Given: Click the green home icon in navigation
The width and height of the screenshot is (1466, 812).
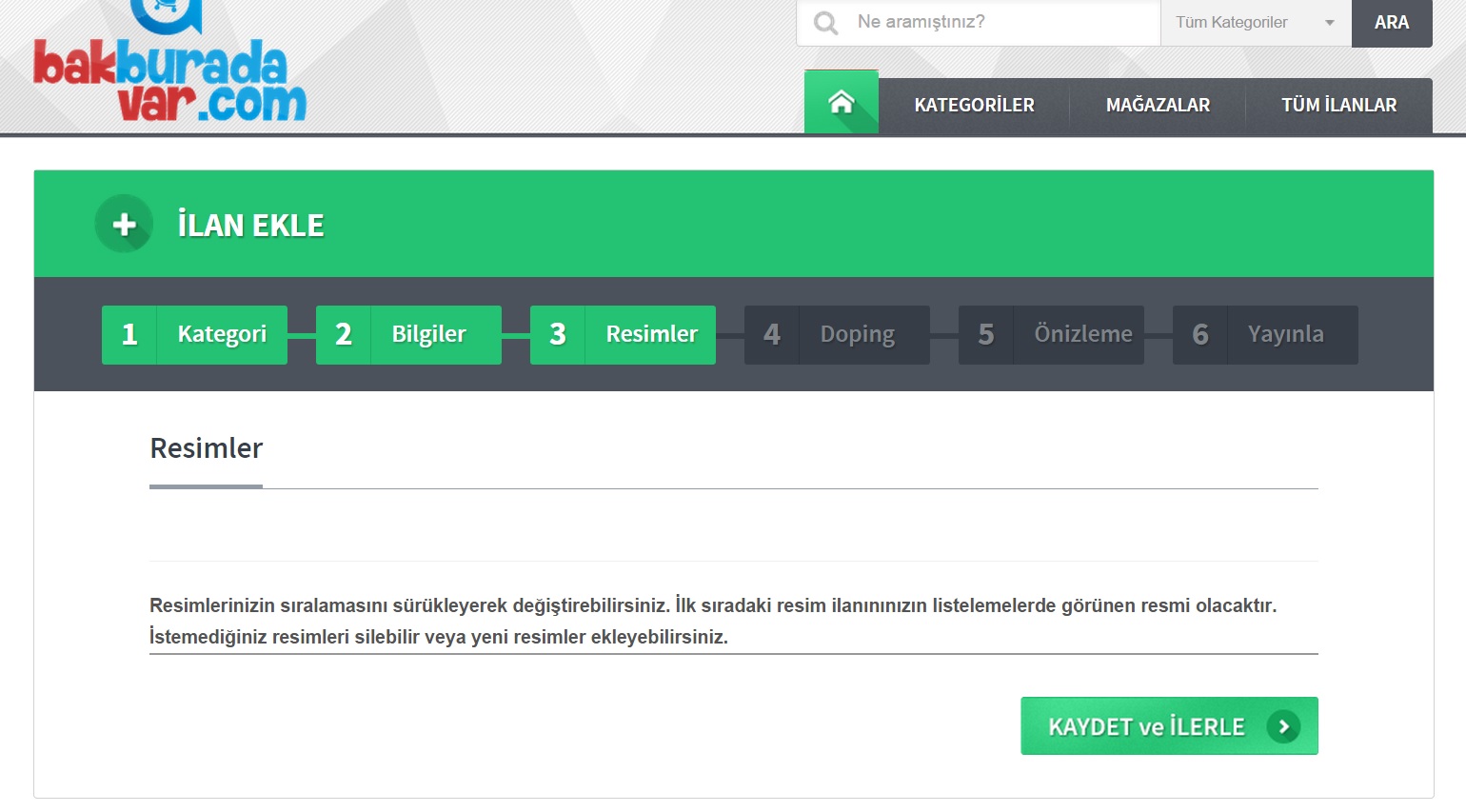Looking at the screenshot, I should point(842,102).
